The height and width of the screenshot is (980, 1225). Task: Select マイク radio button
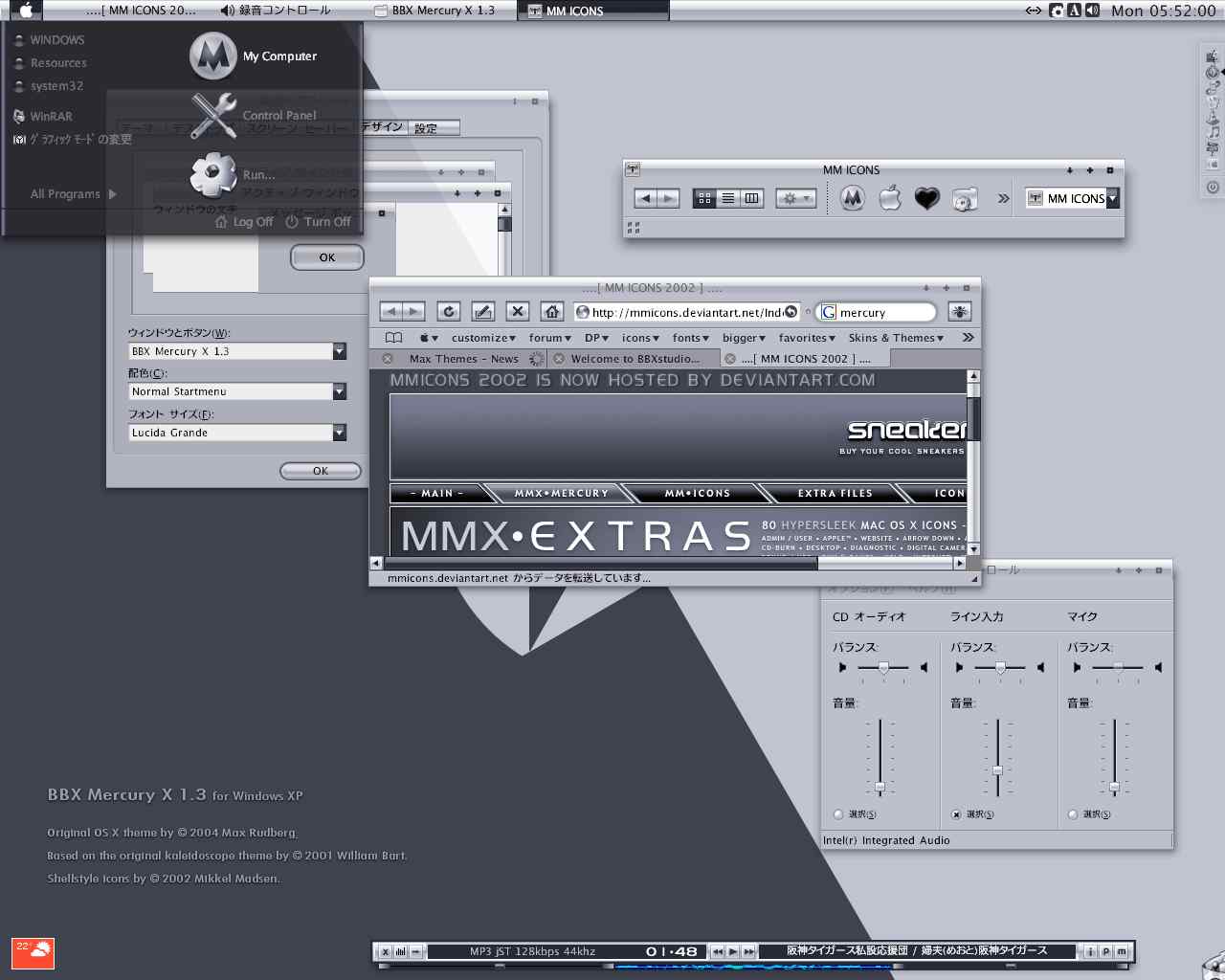[x=1073, y=814]
